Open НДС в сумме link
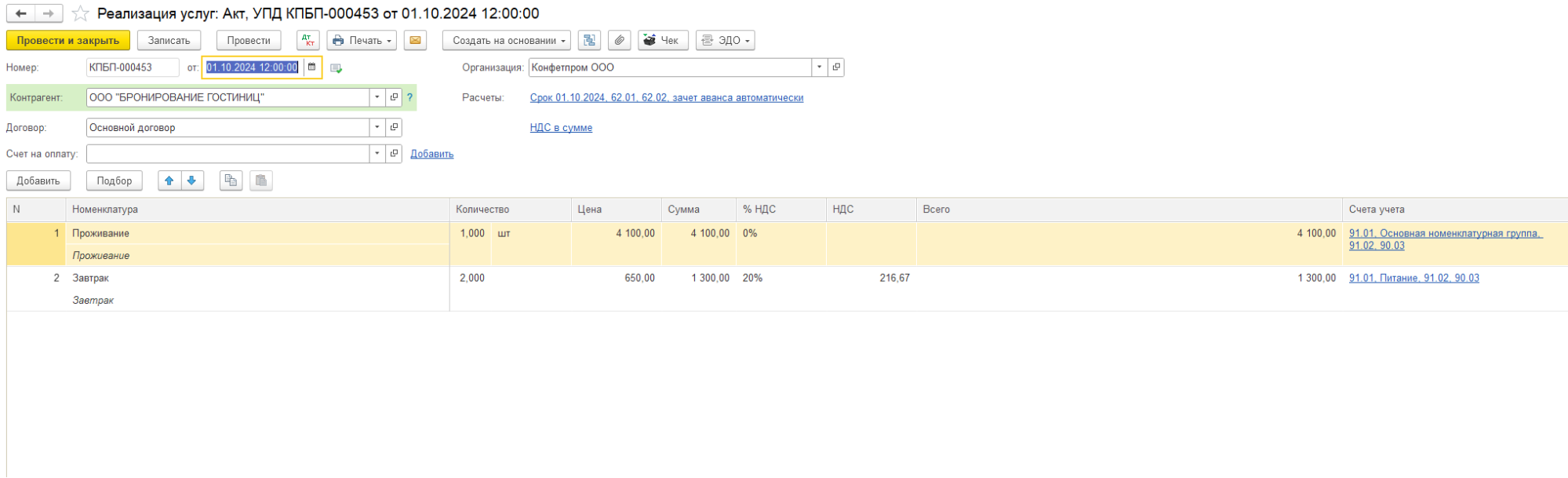Viewport: 1568px width, 478px height. (x=561, y=128)
